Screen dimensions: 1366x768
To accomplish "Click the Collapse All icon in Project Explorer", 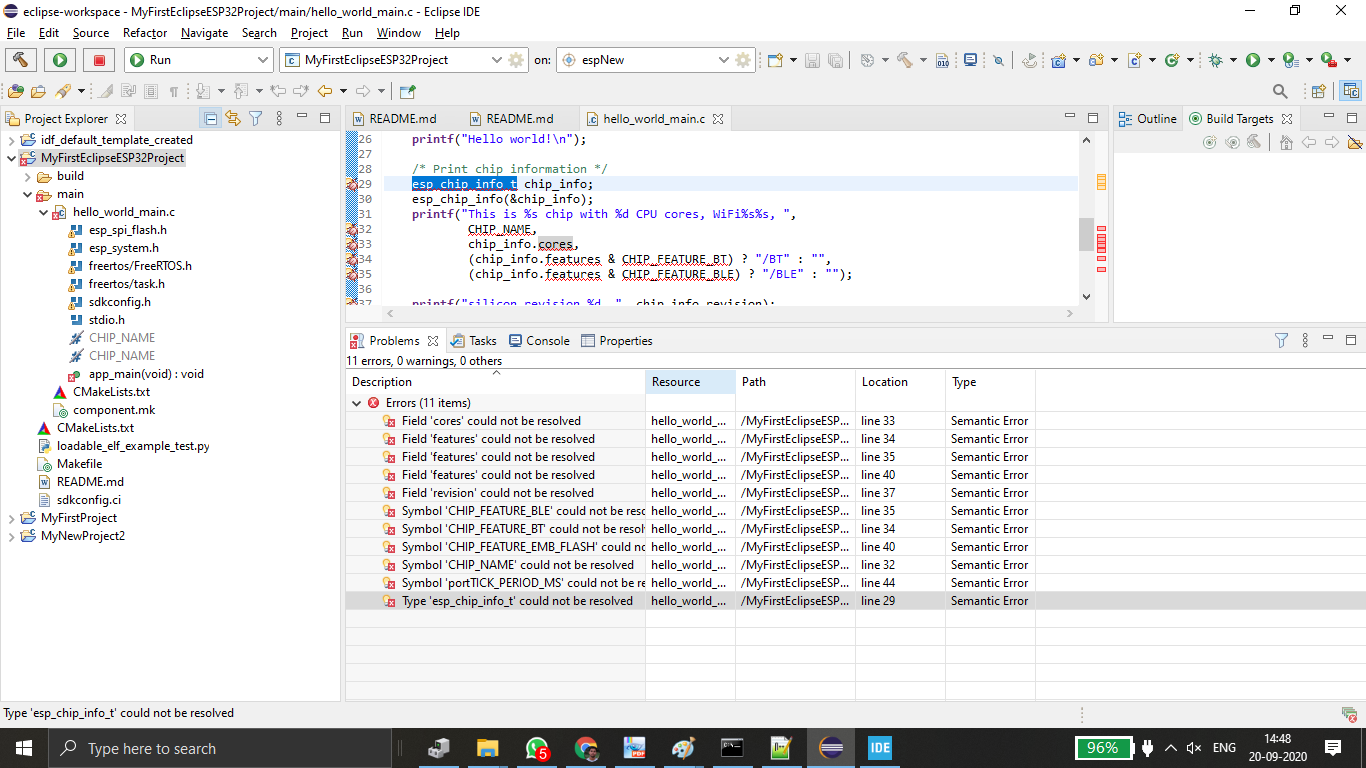I will point(212,118).
